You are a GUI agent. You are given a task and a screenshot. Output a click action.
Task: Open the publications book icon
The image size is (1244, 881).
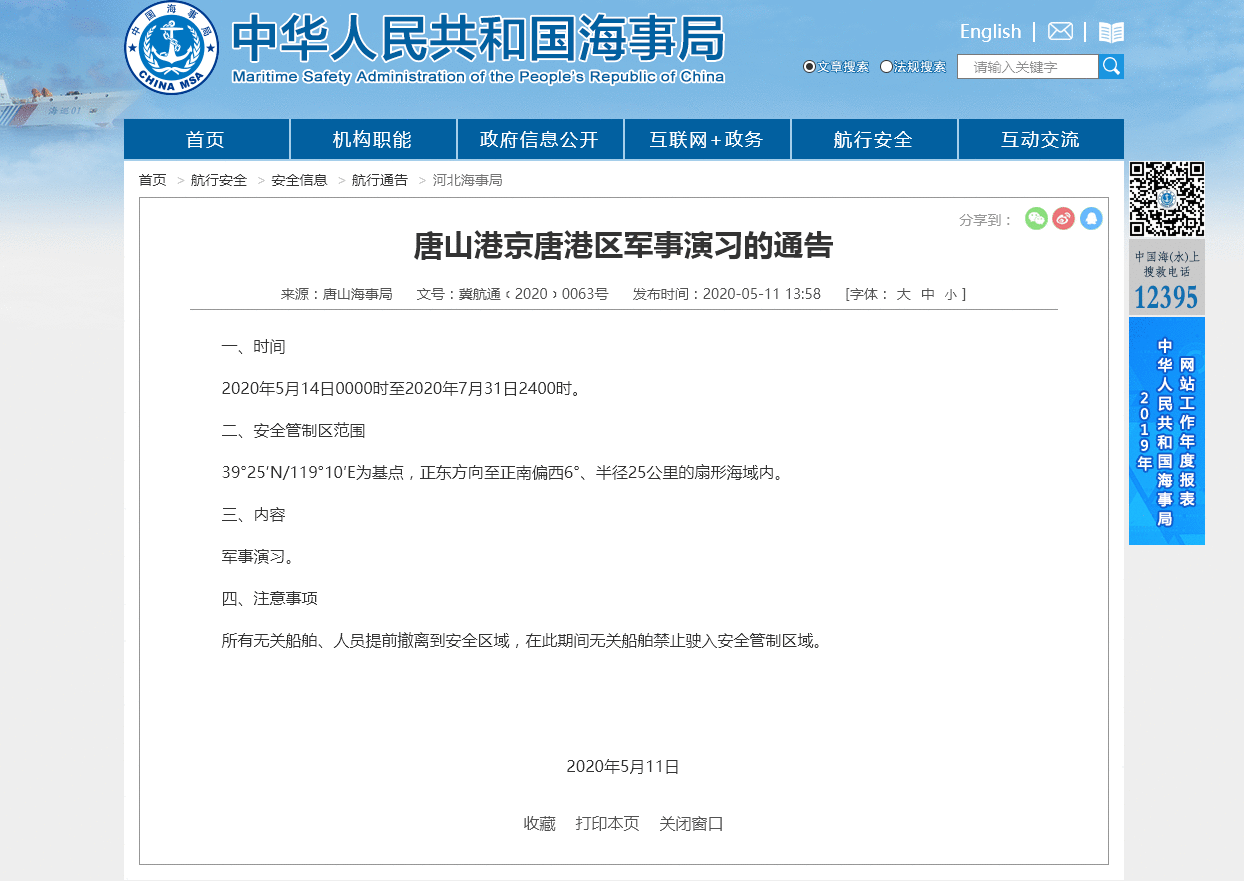pos(1110,31)
